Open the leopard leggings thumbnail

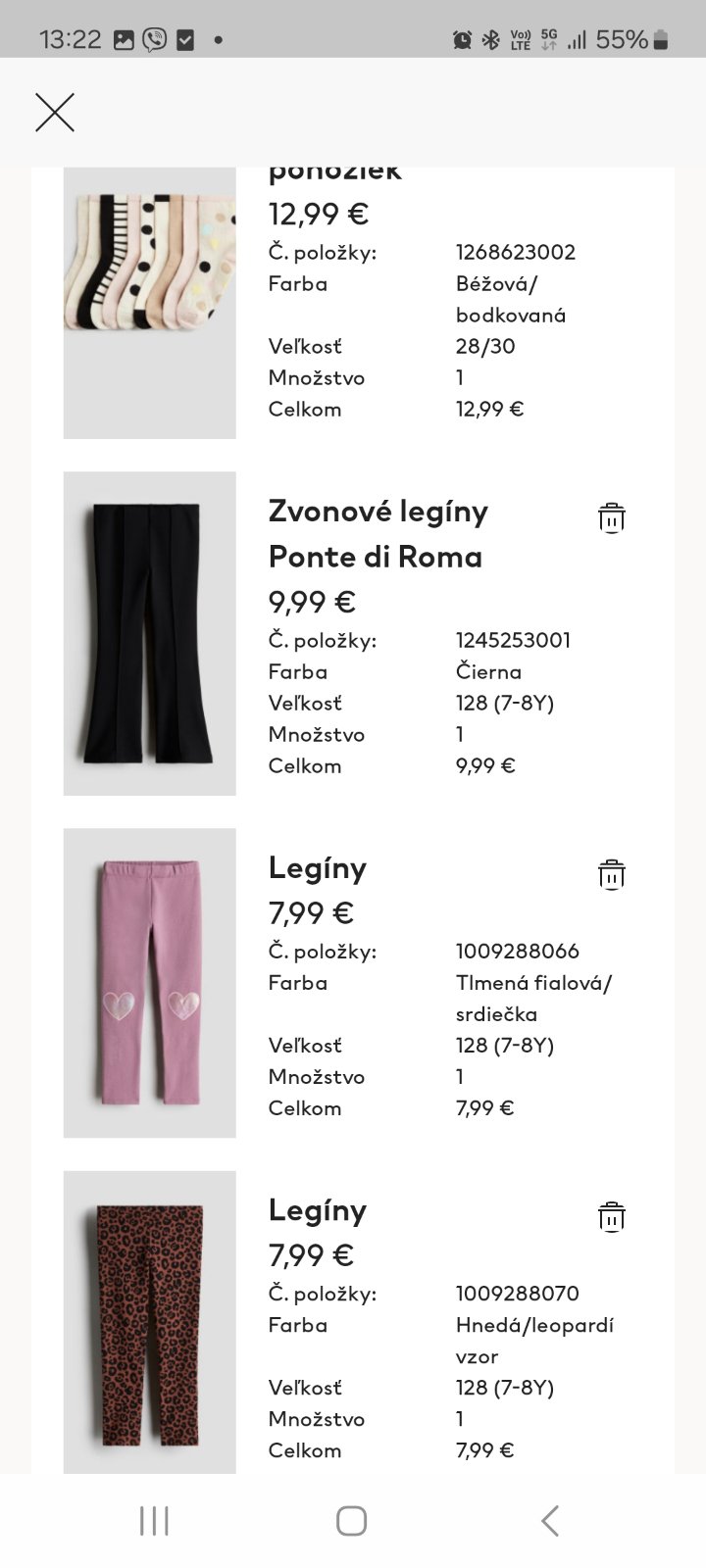point(150,1322)
